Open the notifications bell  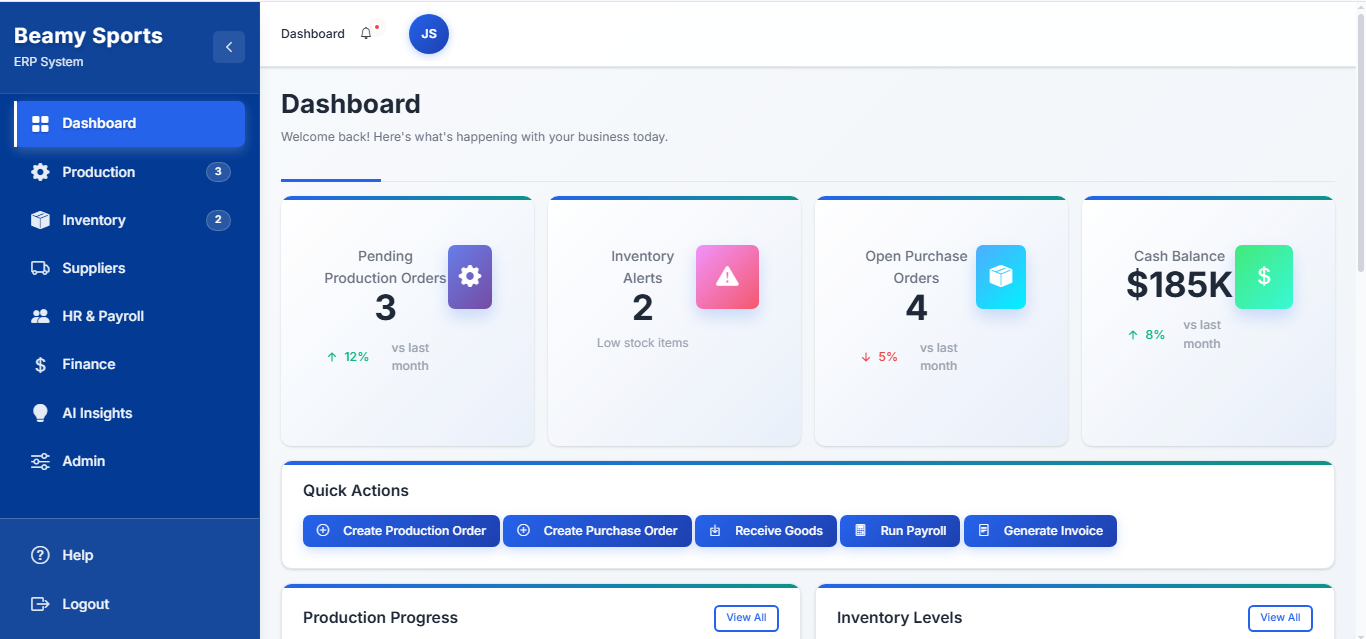click(x=366, y=34)
